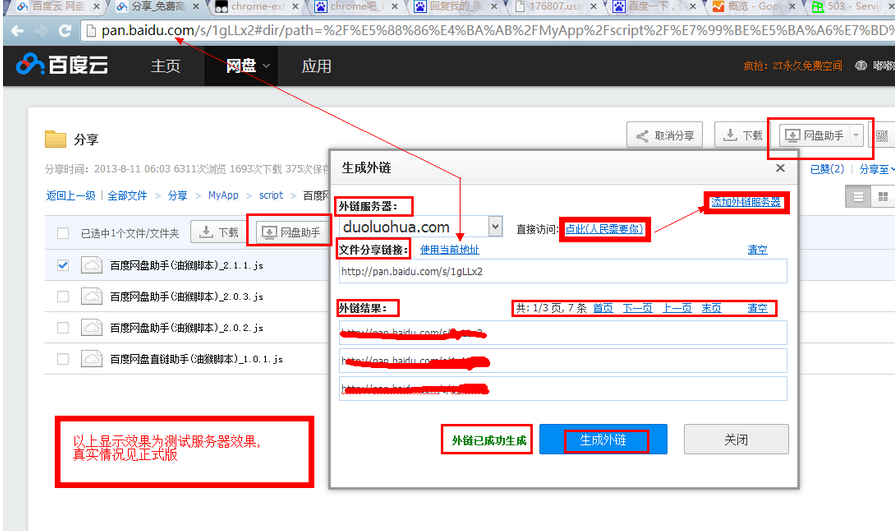Click the 取消分享 button
The image size is (895, 531).
(x=664, y=135)
